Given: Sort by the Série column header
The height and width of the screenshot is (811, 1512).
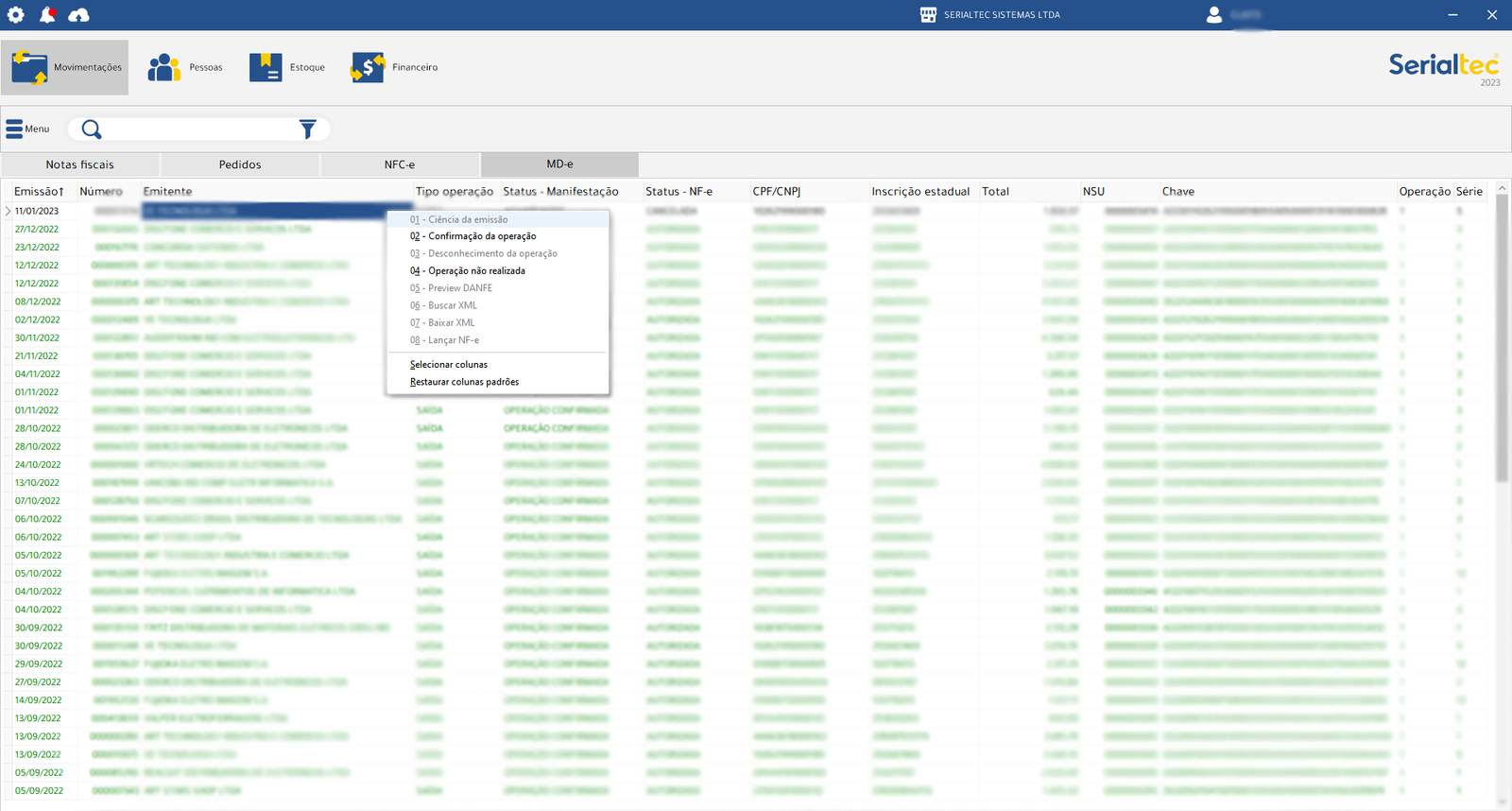Looking at the screenshot, I should point(1469,191).
